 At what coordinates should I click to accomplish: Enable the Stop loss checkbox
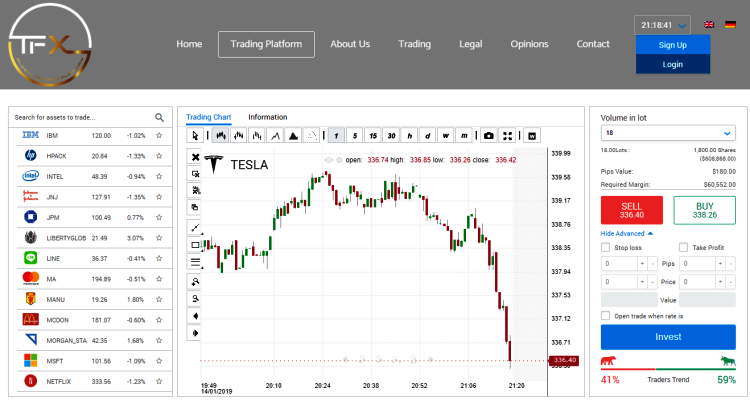point(606,247)
